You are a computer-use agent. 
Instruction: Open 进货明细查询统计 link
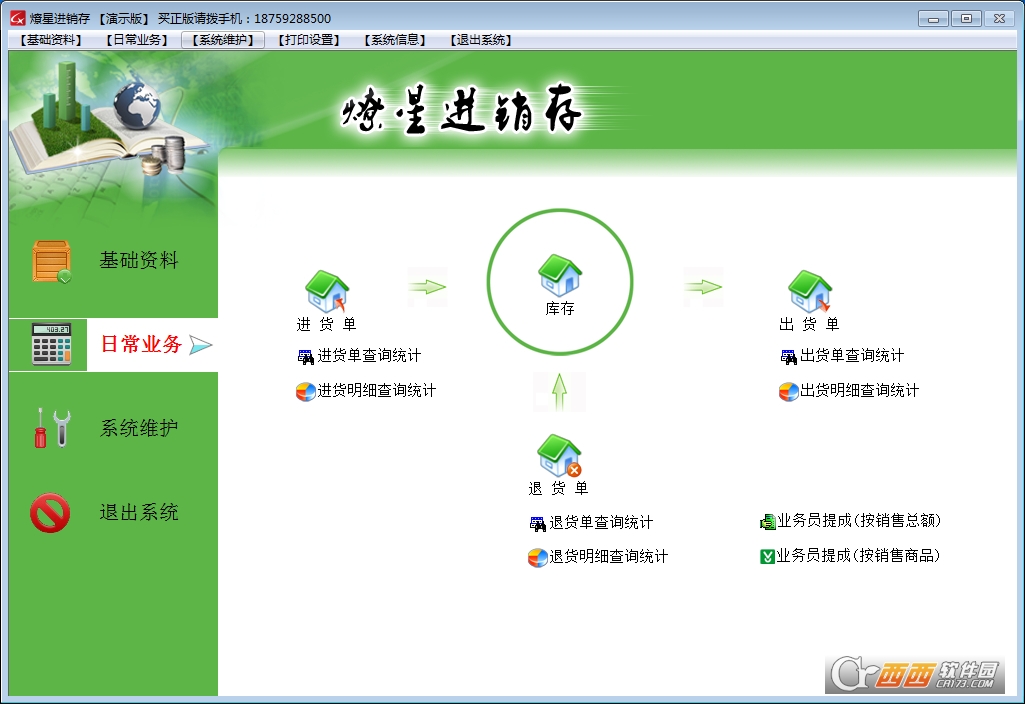(376, 391)
